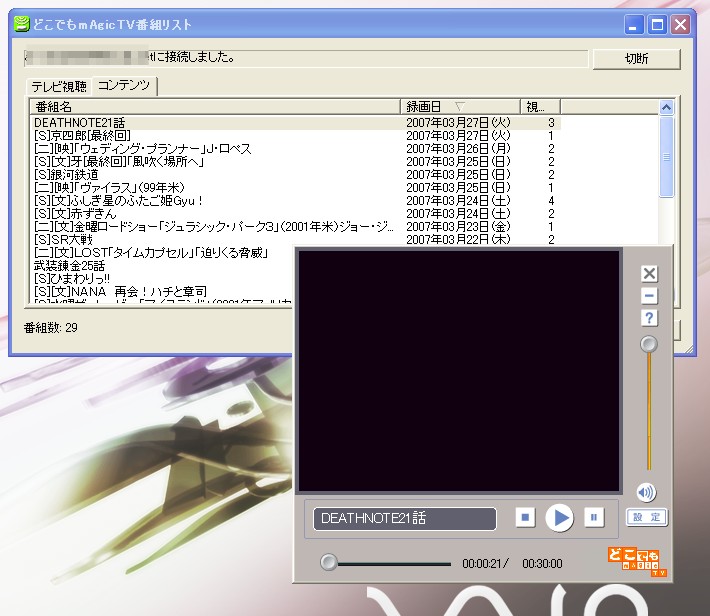Select the [S][文]赤ずきん program

coord(297,213)
